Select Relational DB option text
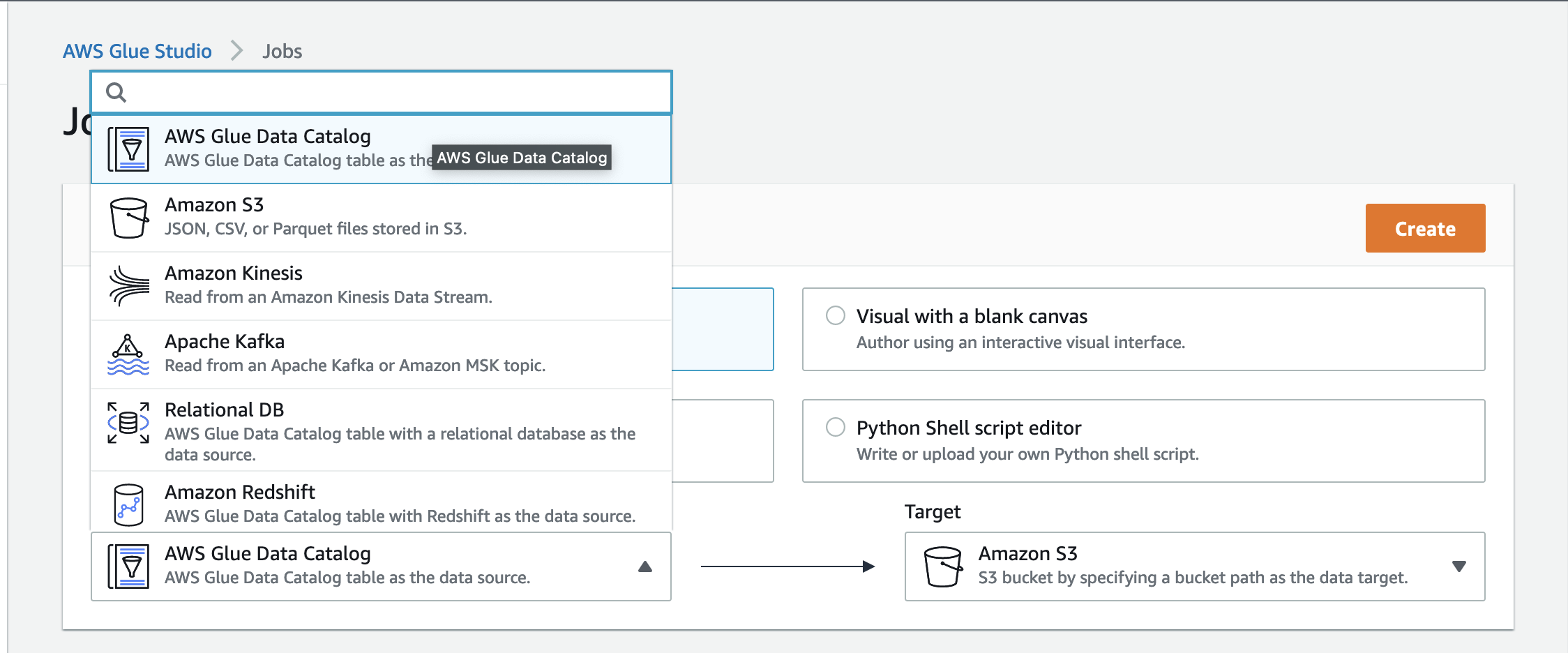 [225, 410]
